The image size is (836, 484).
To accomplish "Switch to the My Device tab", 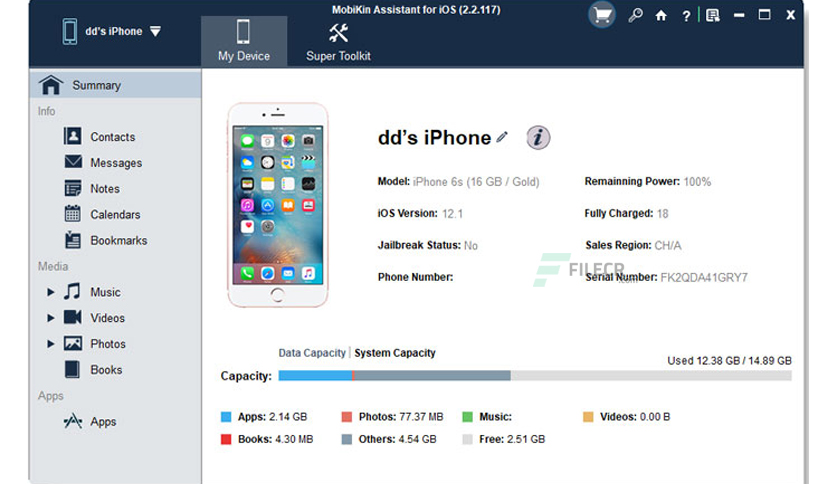I will tap(244, 41).
